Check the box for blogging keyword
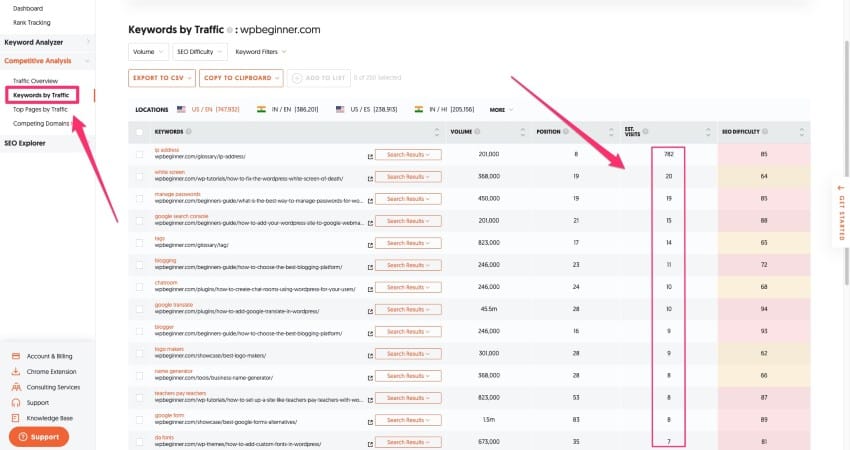 [x=140, y=265]
